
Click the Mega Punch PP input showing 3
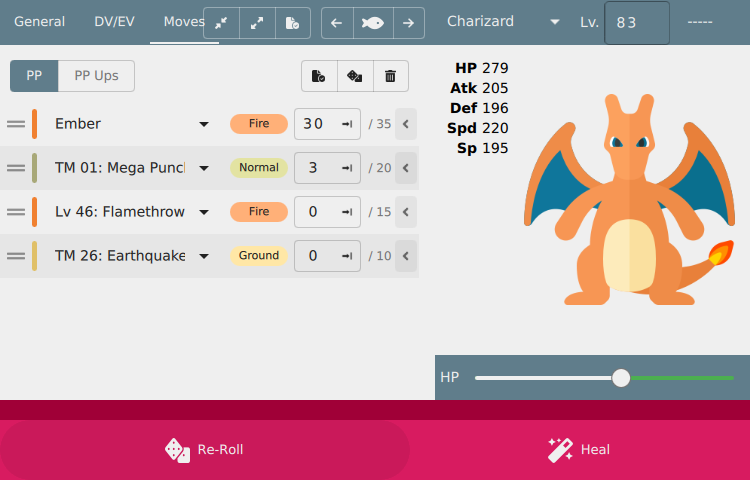click(327, 168)
